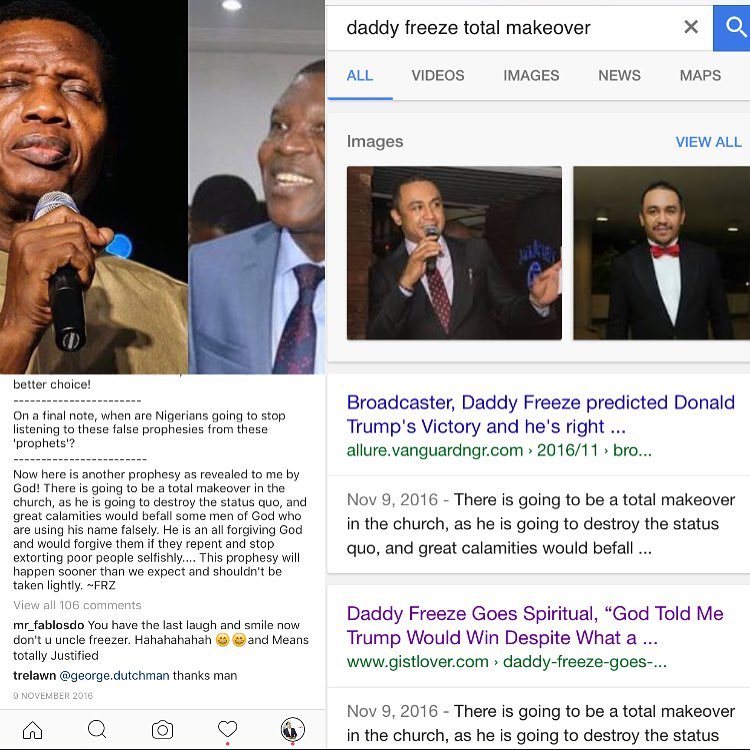
Task: Expand View all 106 comments
Action: click(x=77, y=605)
